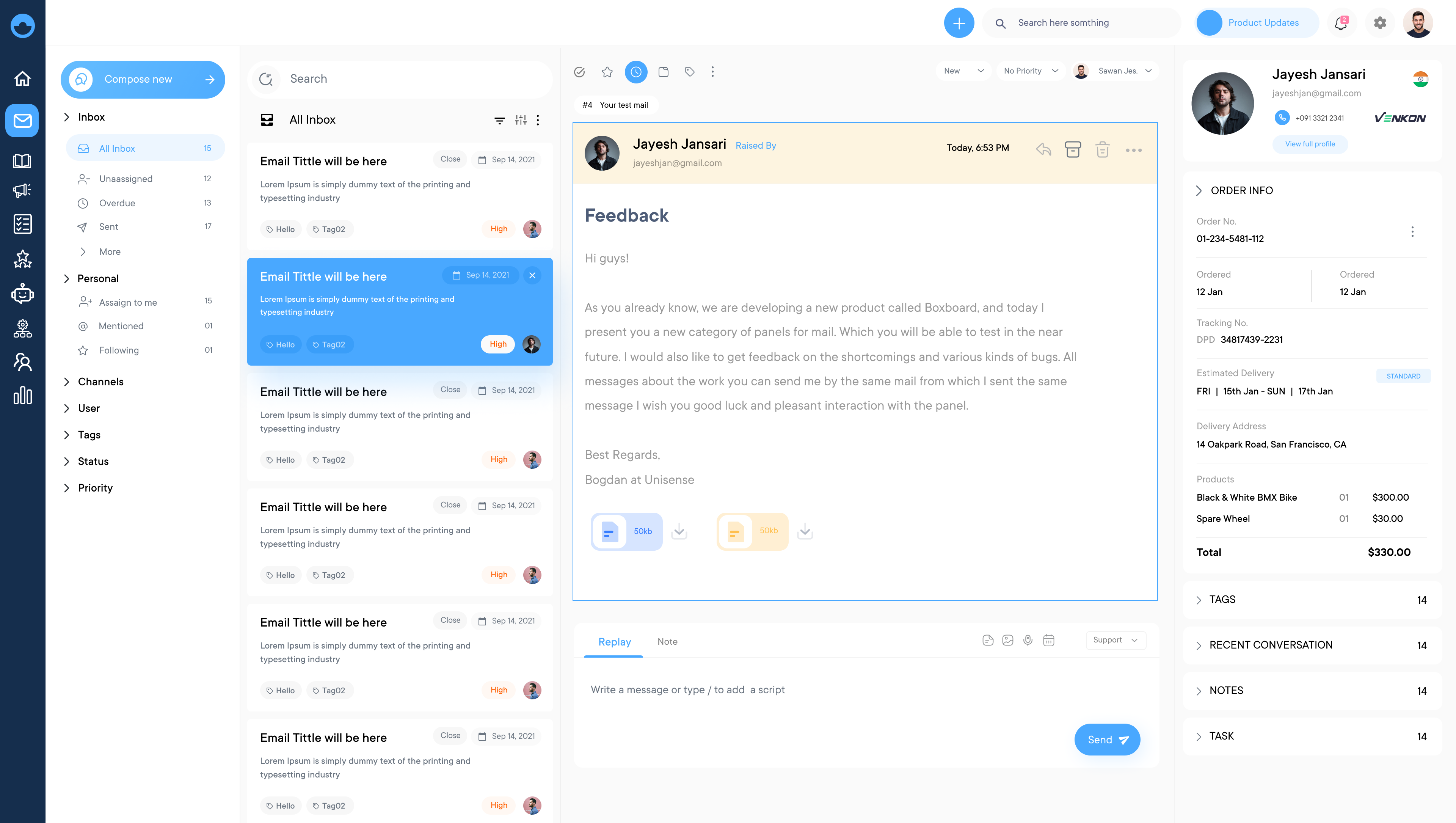Click the checkmark/resolve icon on toolbar
The width and height of the screenshot is (1456, 823).
580,71
